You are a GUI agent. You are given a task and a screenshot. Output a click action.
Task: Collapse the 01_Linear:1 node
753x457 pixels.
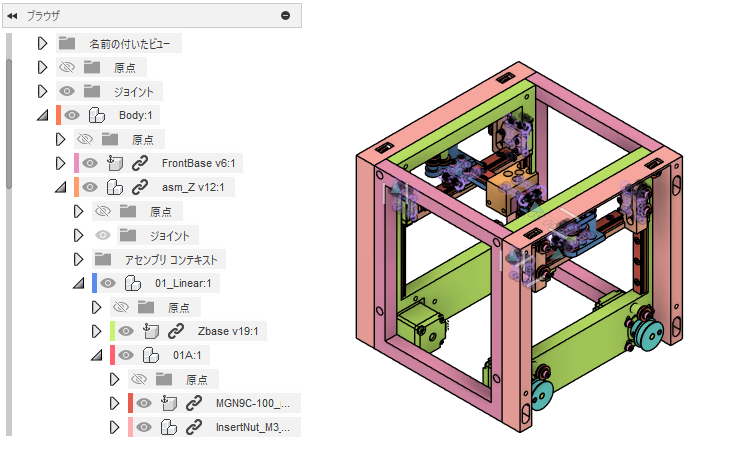tap(79, 283)
